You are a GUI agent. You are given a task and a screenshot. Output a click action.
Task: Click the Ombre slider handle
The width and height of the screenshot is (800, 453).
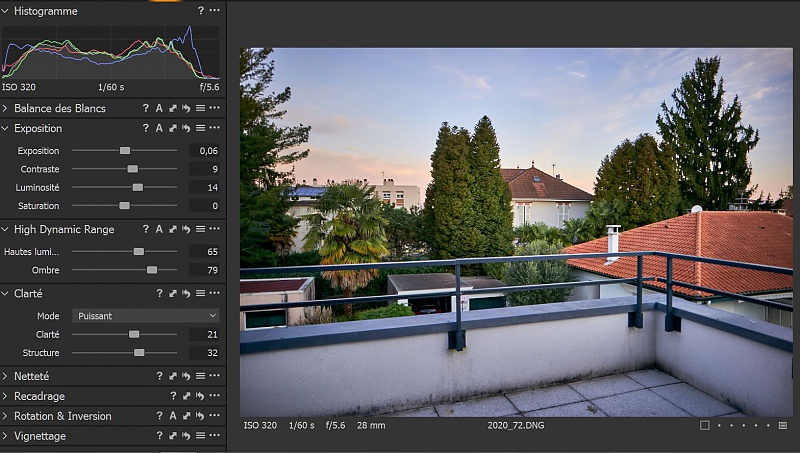coord(152,270)
